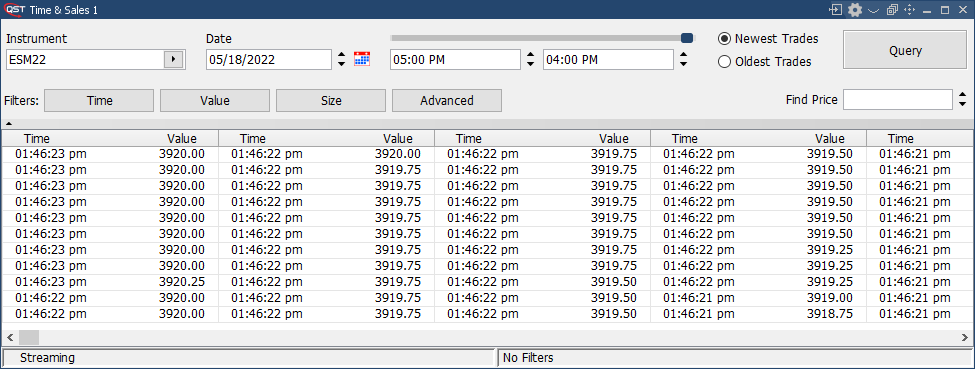Decrease the 04:00 PM time stepper
Image resolution: width=975 pixels, height=369 pixels.
coord(683,65)
